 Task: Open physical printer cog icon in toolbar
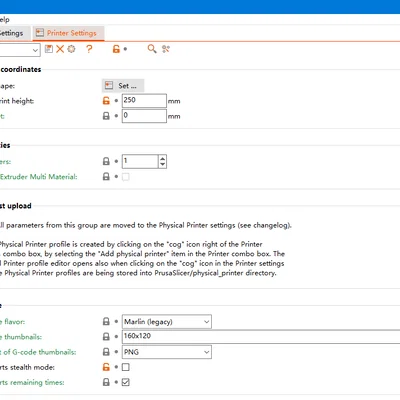(x=71, y=49)
